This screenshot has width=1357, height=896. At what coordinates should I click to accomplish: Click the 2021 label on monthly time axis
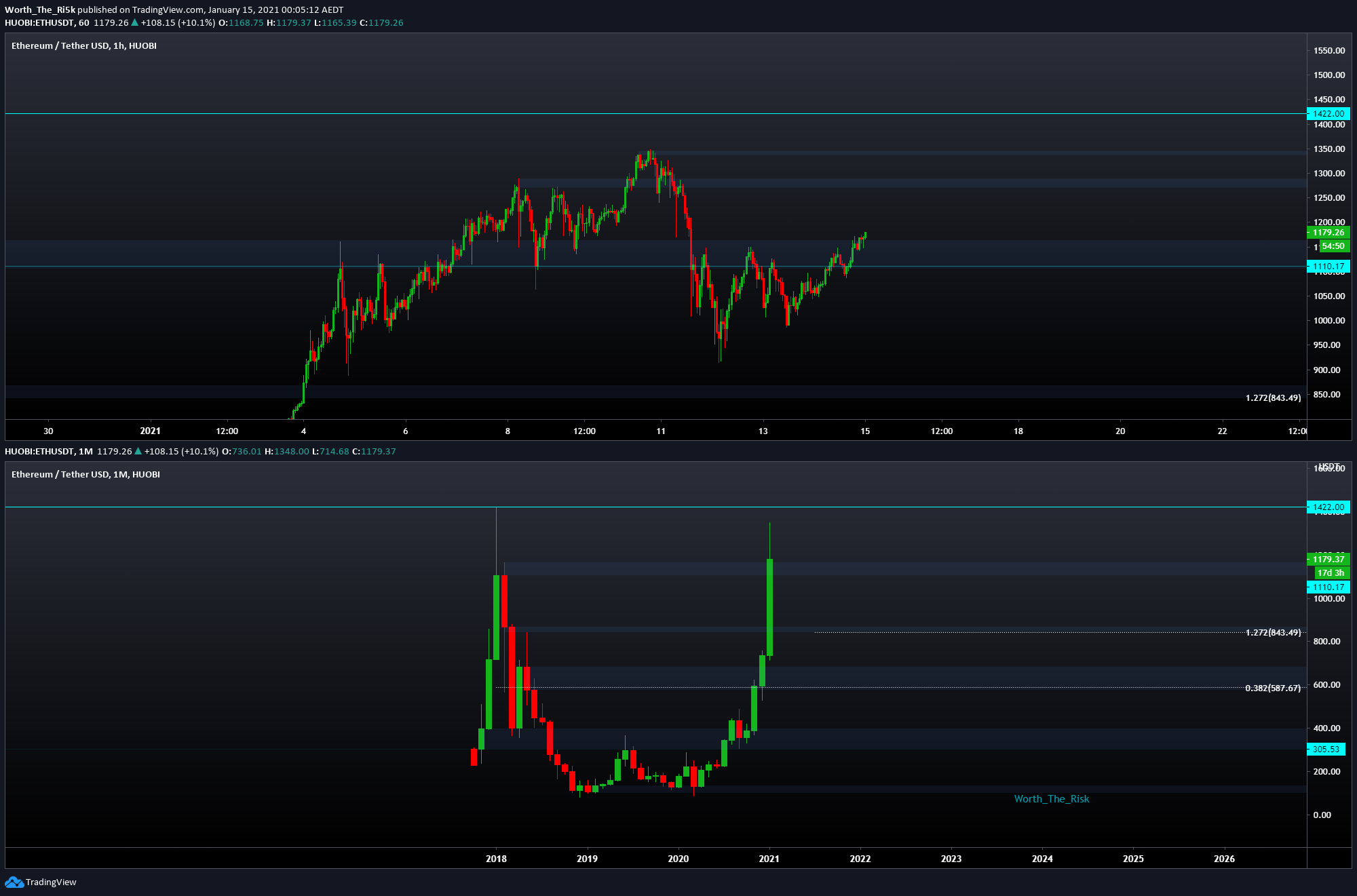[769, 859]
